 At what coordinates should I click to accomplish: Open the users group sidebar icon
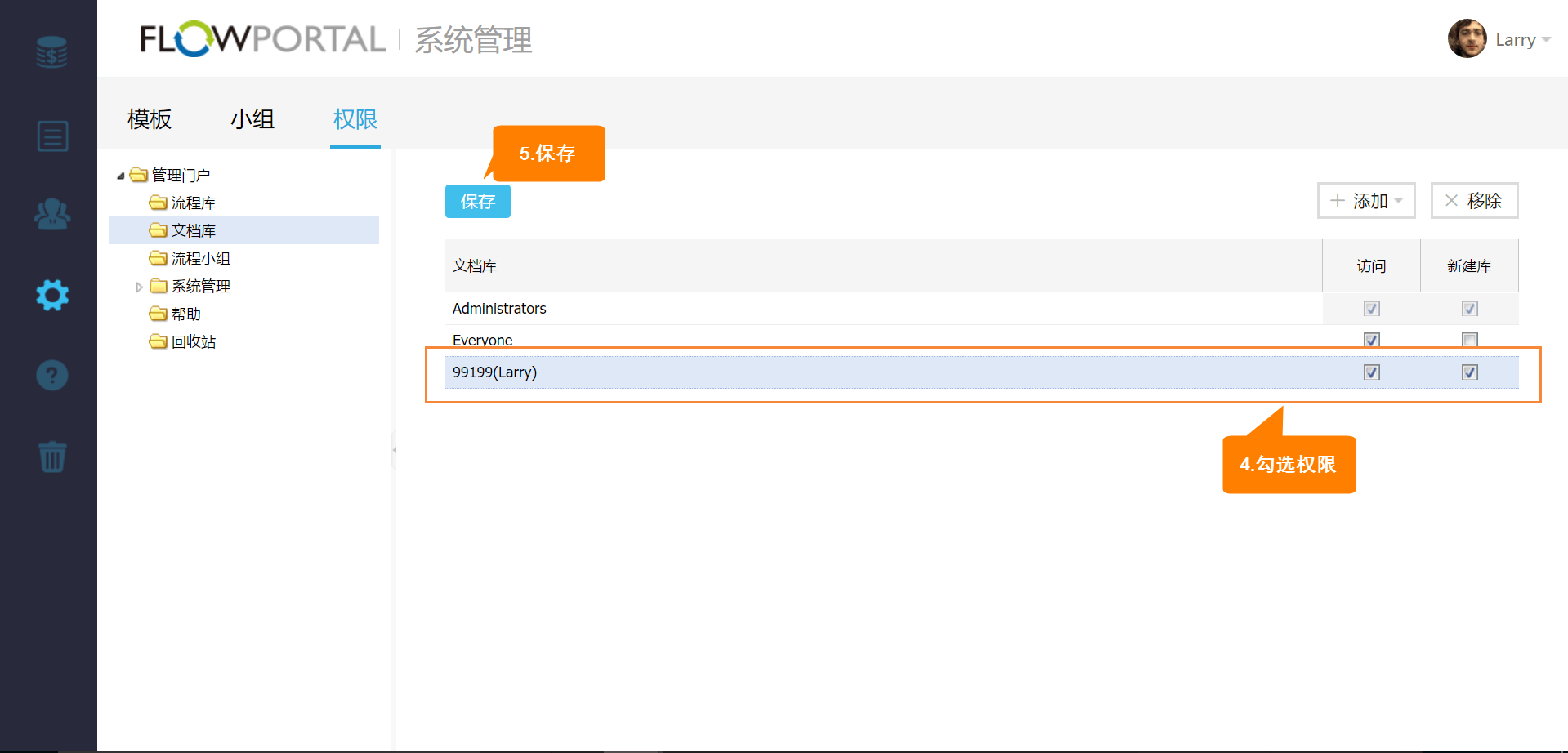click(x=52, y=215)
